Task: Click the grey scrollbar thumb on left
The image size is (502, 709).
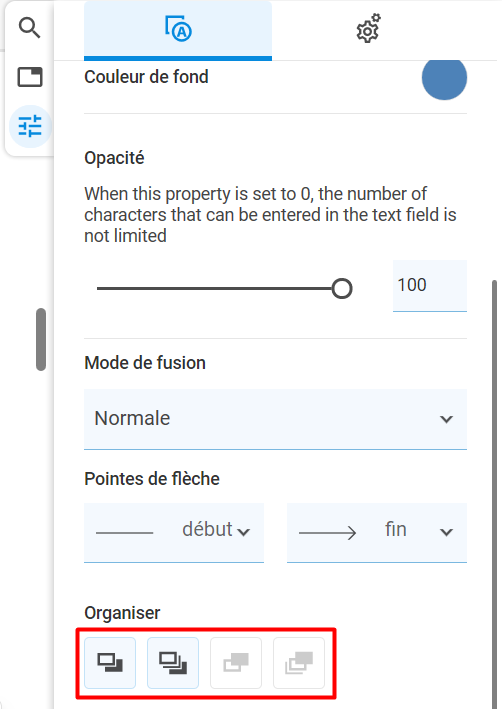Action: coord(41,340)
